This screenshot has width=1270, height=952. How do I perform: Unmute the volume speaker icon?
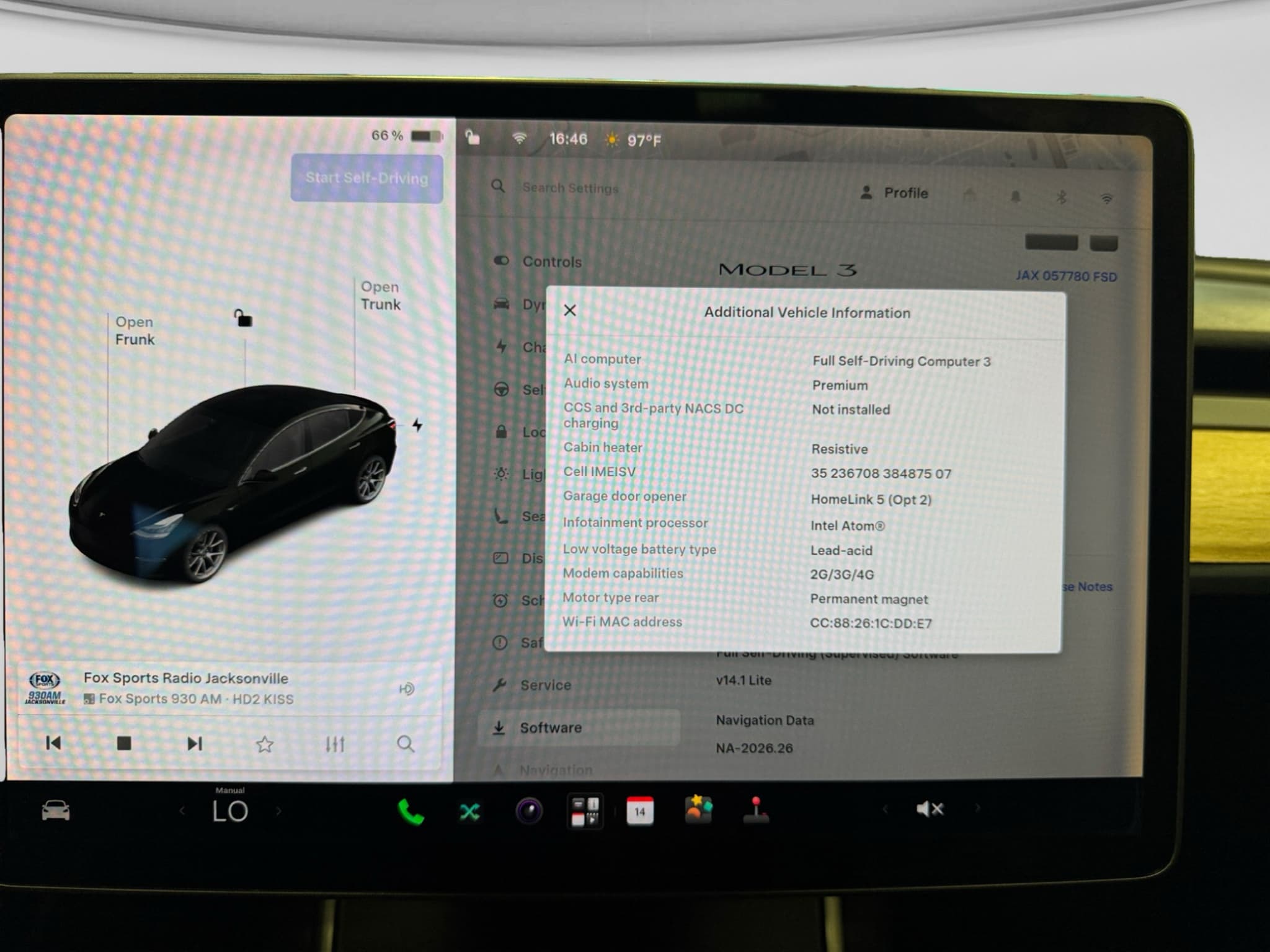pos(930,809)
